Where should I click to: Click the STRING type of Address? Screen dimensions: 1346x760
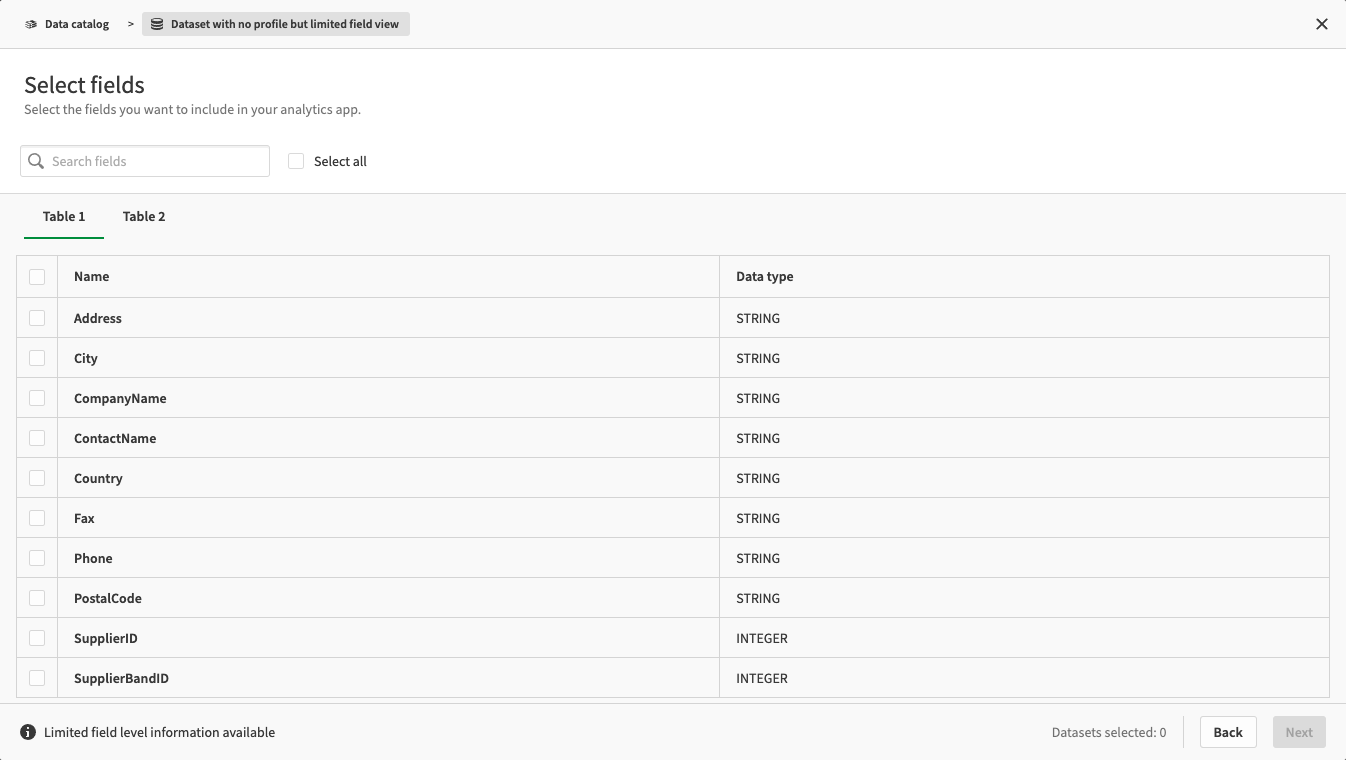[x=758, y=318]
